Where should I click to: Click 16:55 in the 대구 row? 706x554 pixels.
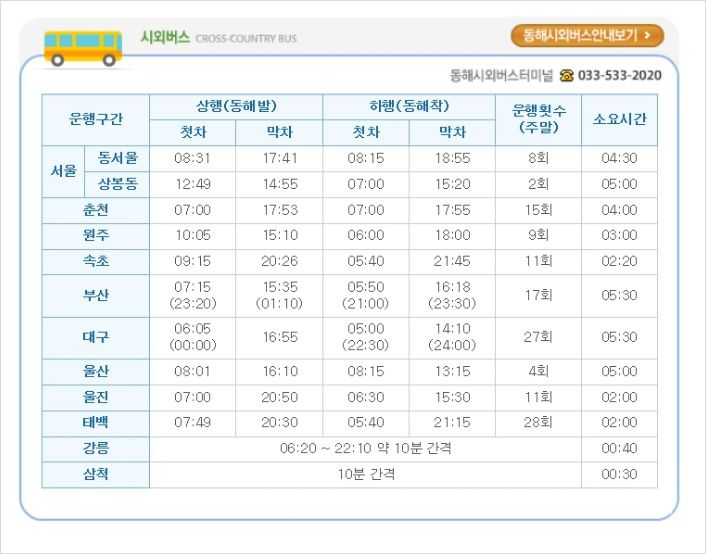tap(280, 337)
